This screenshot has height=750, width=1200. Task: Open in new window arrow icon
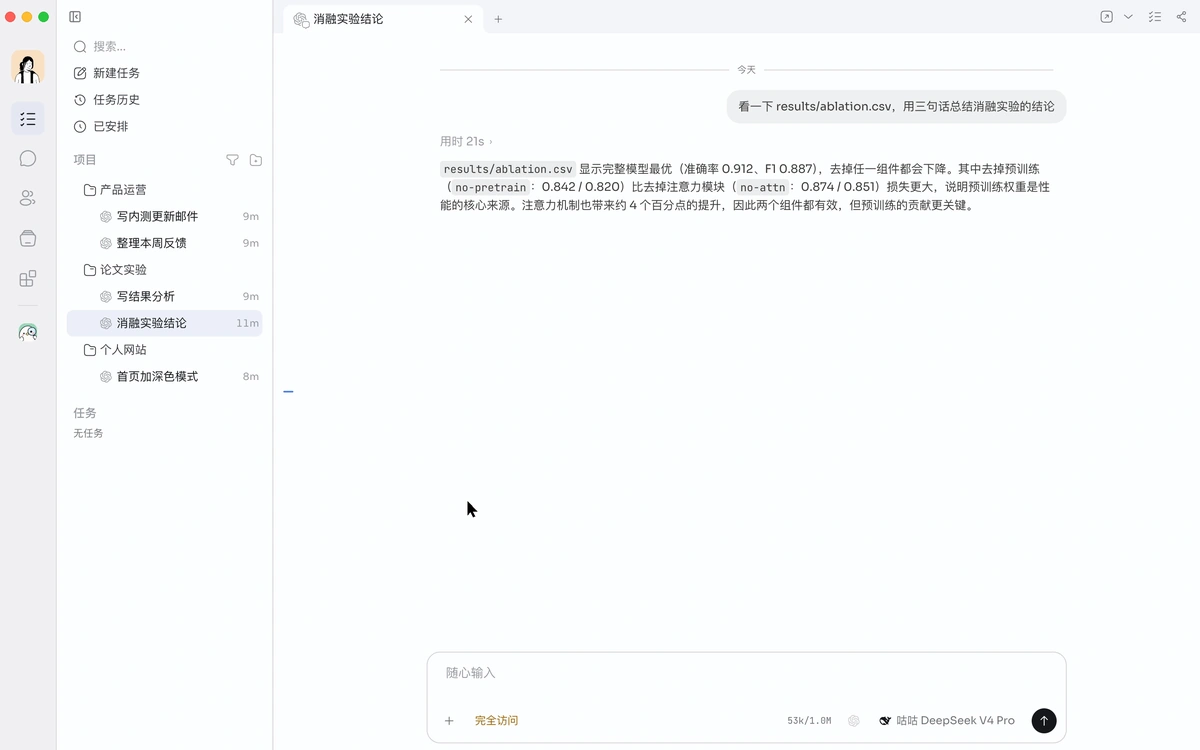point(1106,17)
